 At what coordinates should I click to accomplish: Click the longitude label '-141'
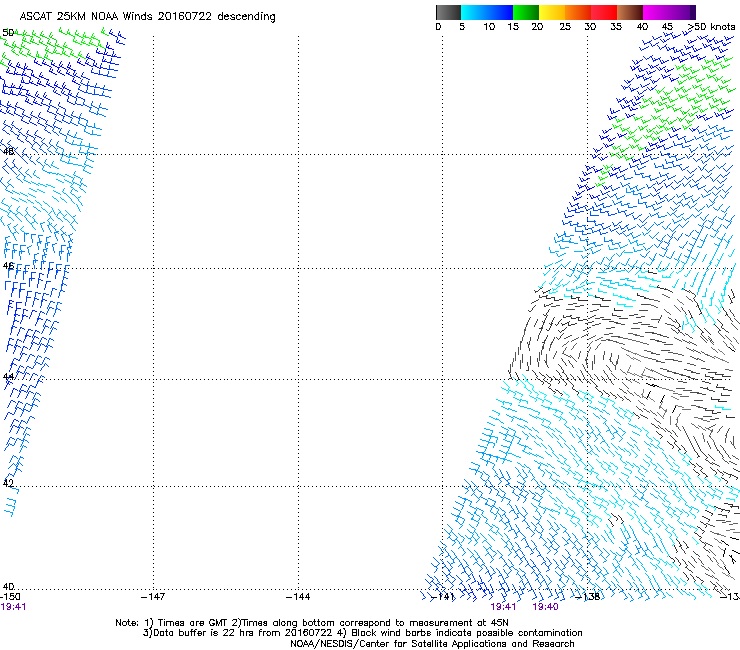pos(443,597)
